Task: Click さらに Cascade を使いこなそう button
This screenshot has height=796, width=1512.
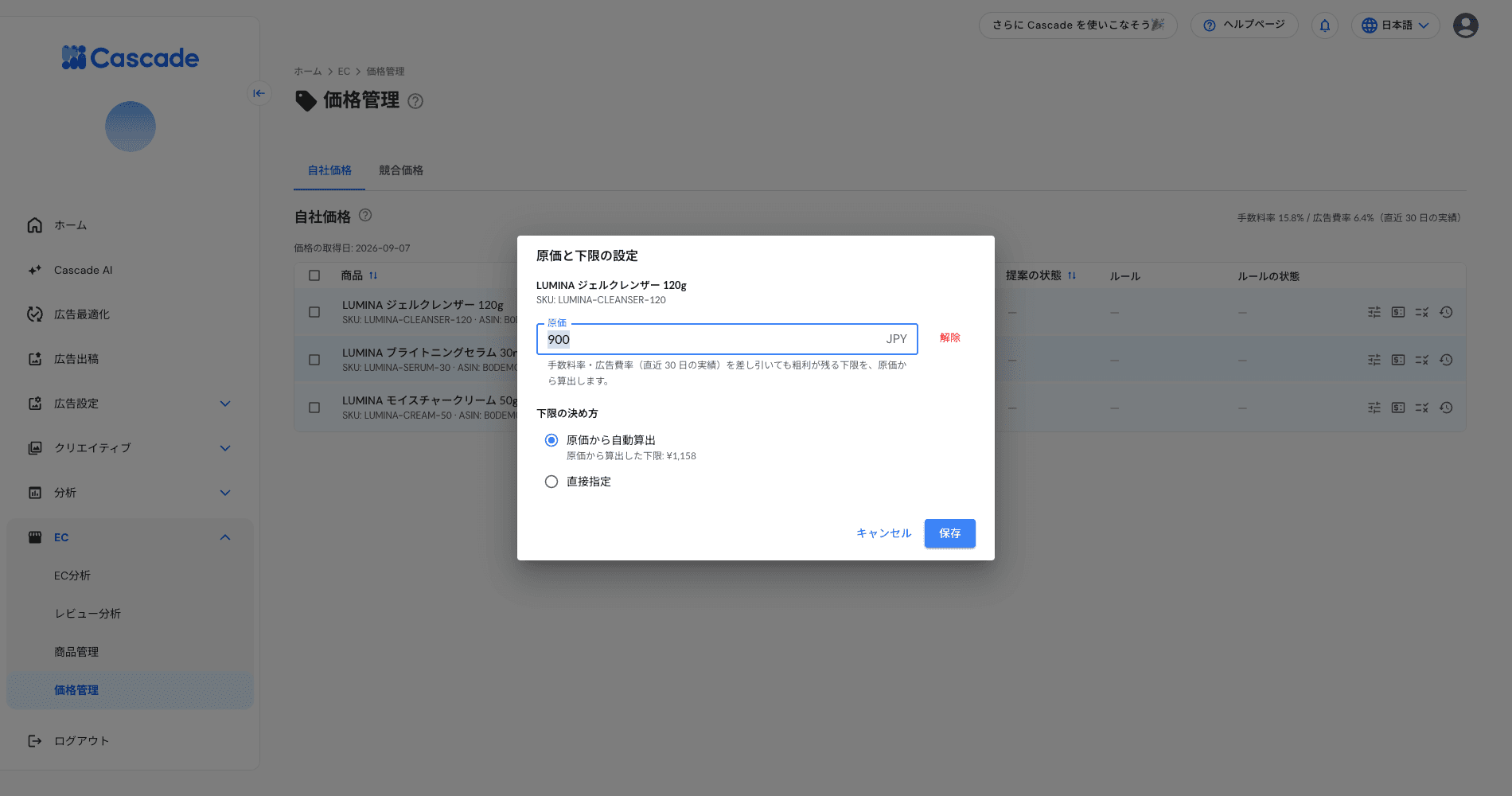Action: pos(1078,25)
